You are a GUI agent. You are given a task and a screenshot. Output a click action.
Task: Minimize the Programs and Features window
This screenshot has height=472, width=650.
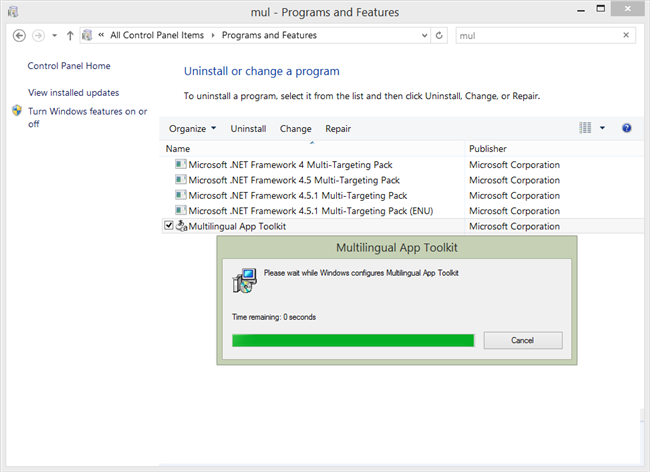point(581,10)
